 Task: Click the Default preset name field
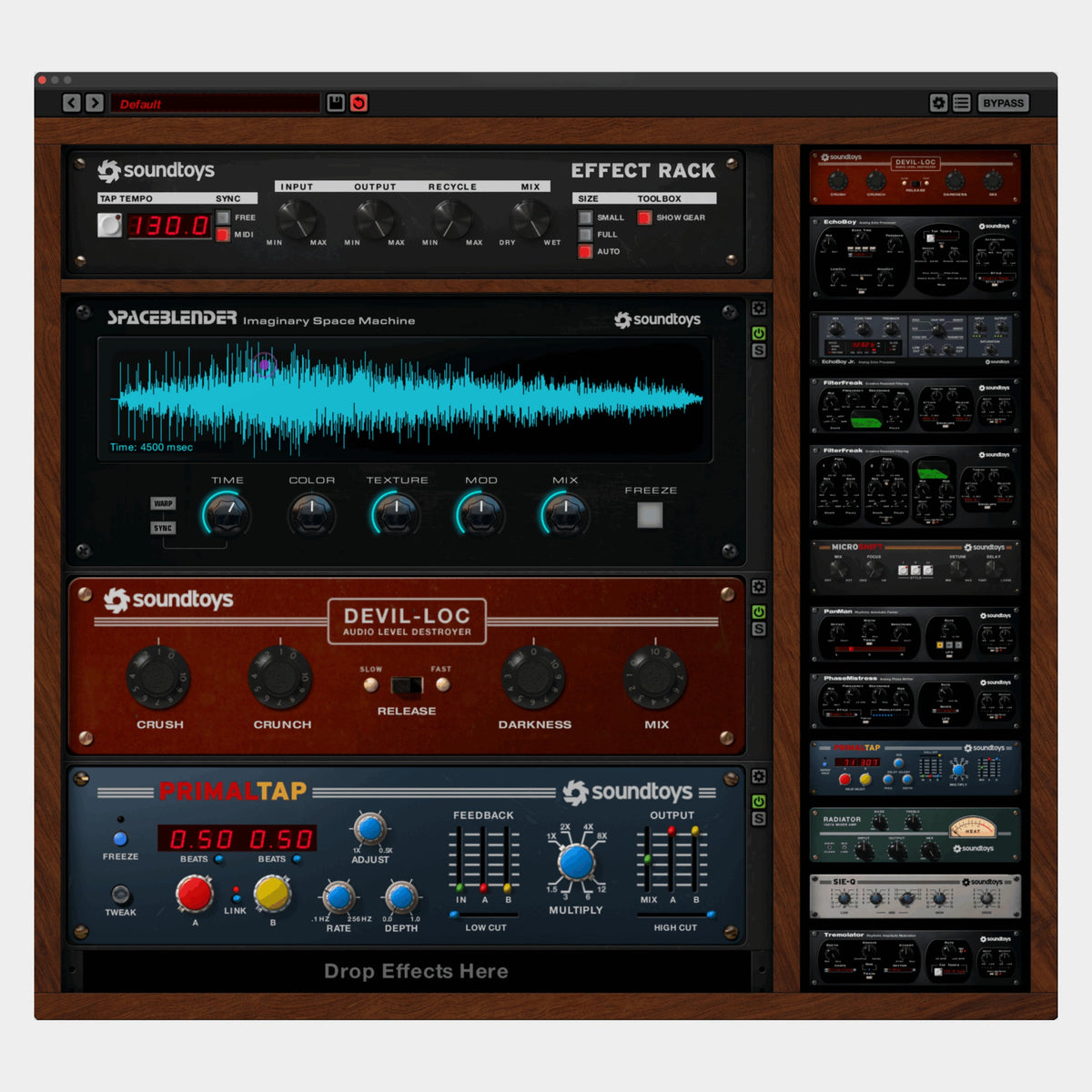pyautogui.click(x=215, y=104)
